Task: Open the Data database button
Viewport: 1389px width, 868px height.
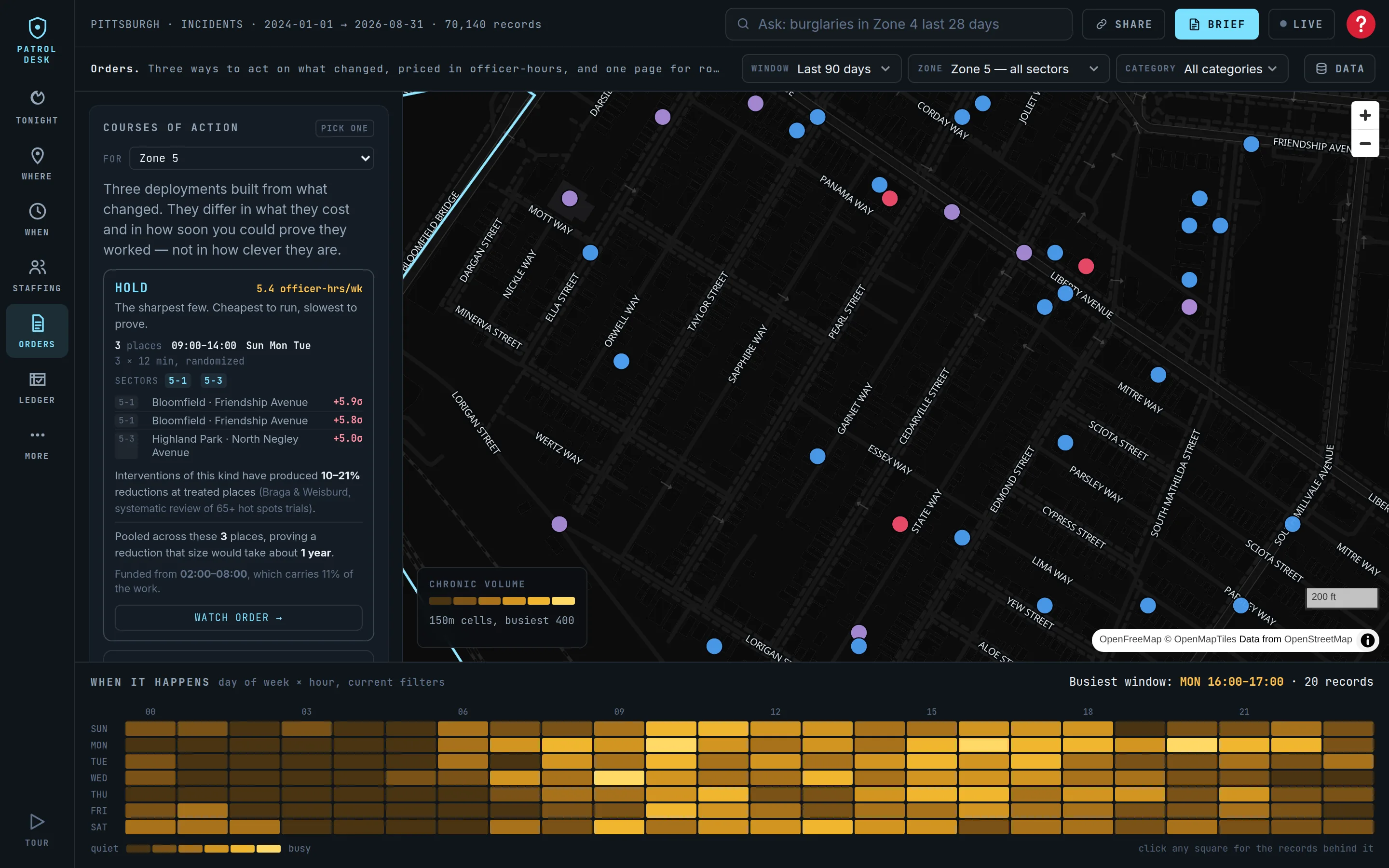Action: [1339, 69]
